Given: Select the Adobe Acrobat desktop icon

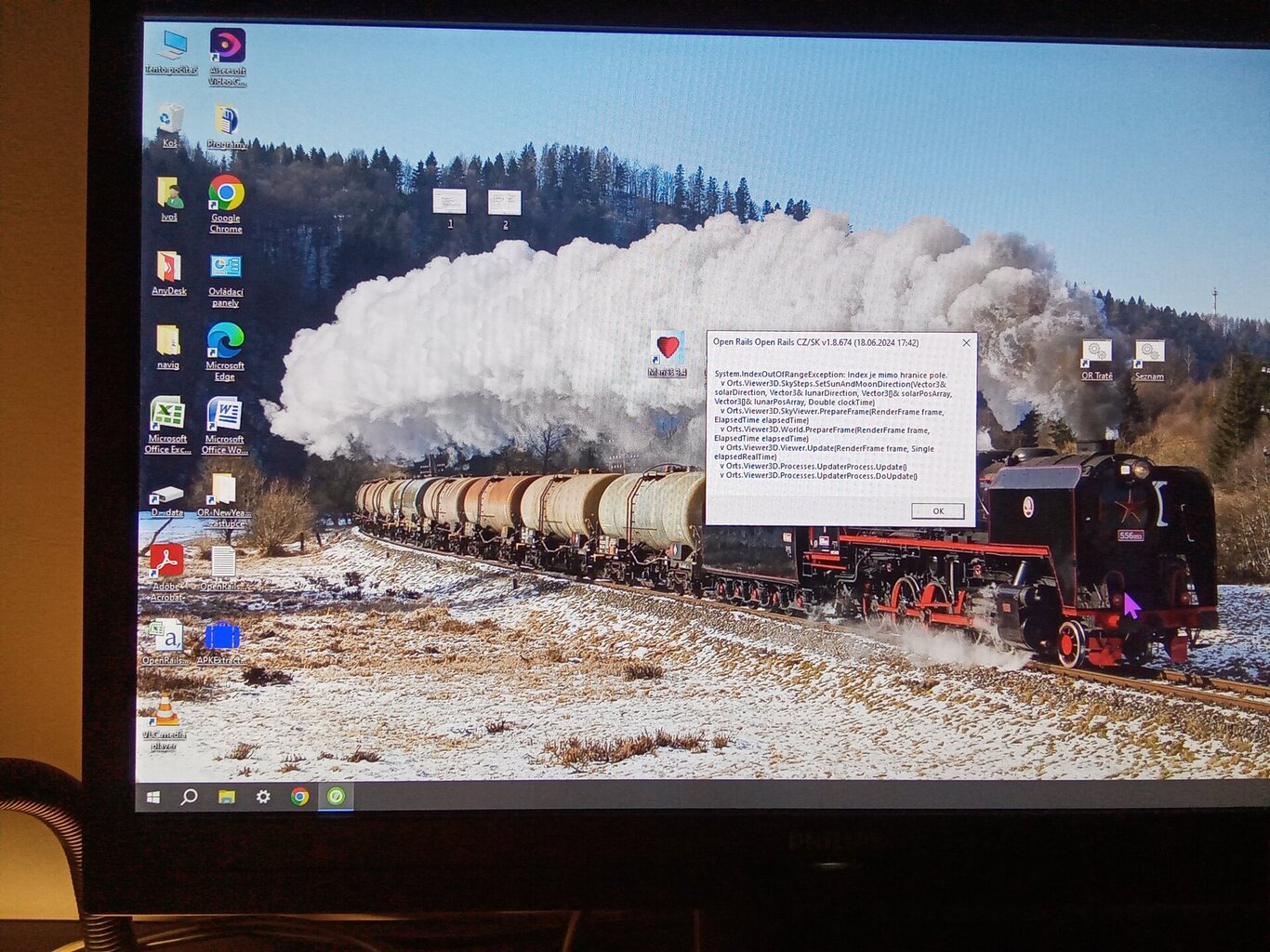Looking at the screenshot, I should (166, 562).
